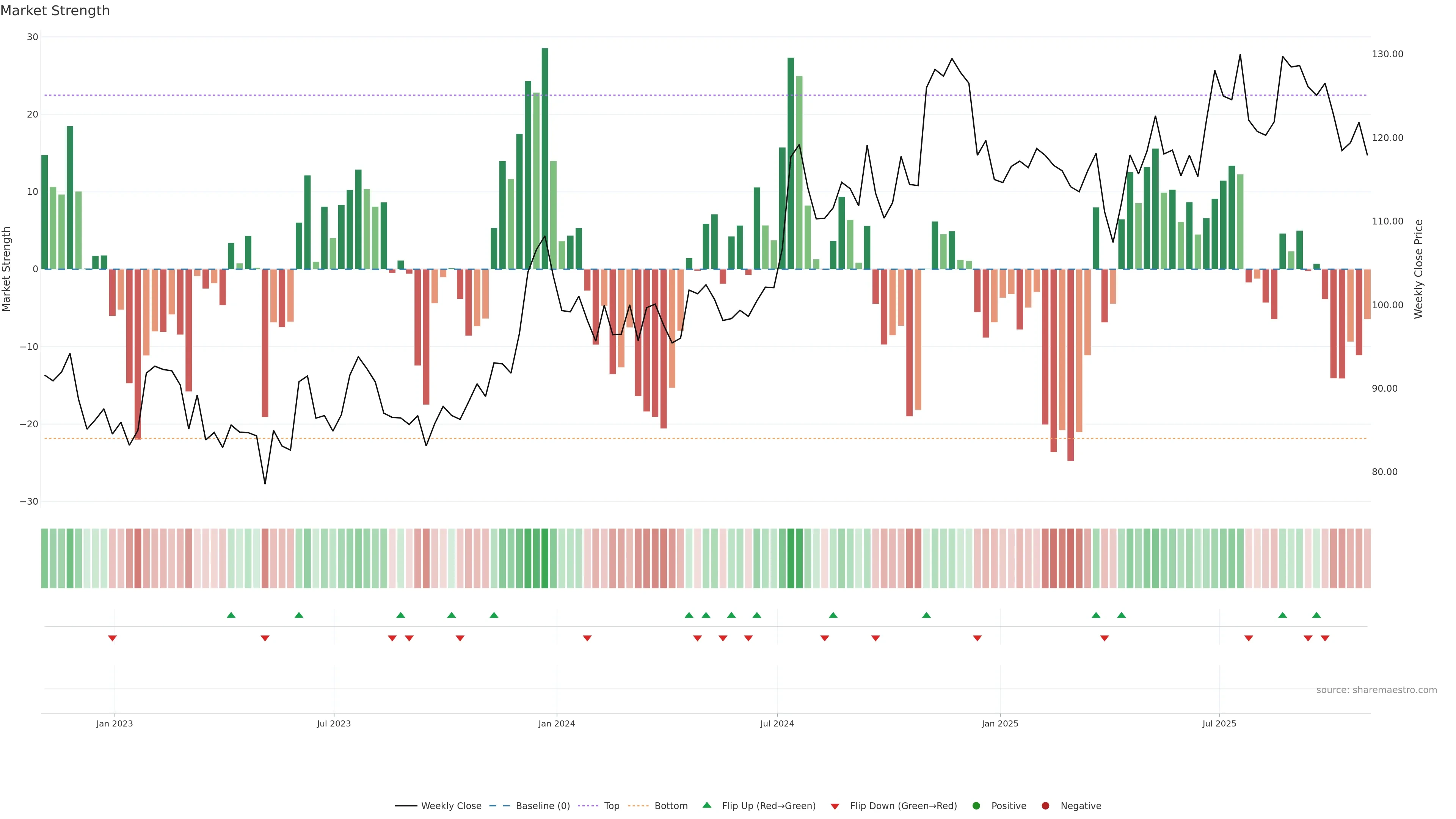Click the last flip-up triangle marker
The image size is (1456, 819).
pos(1316,615)
